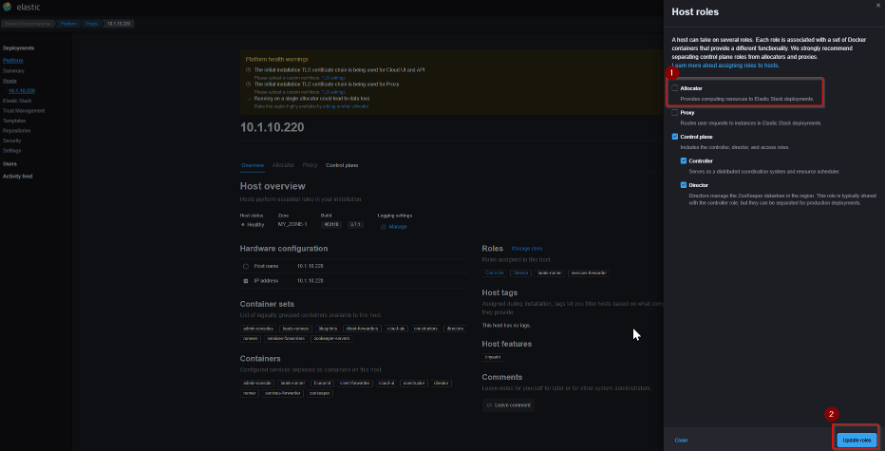This screenshot has height=452, width=886.
Task: Open TLS settings link for Proxy warning
Action: pos(333,92)
